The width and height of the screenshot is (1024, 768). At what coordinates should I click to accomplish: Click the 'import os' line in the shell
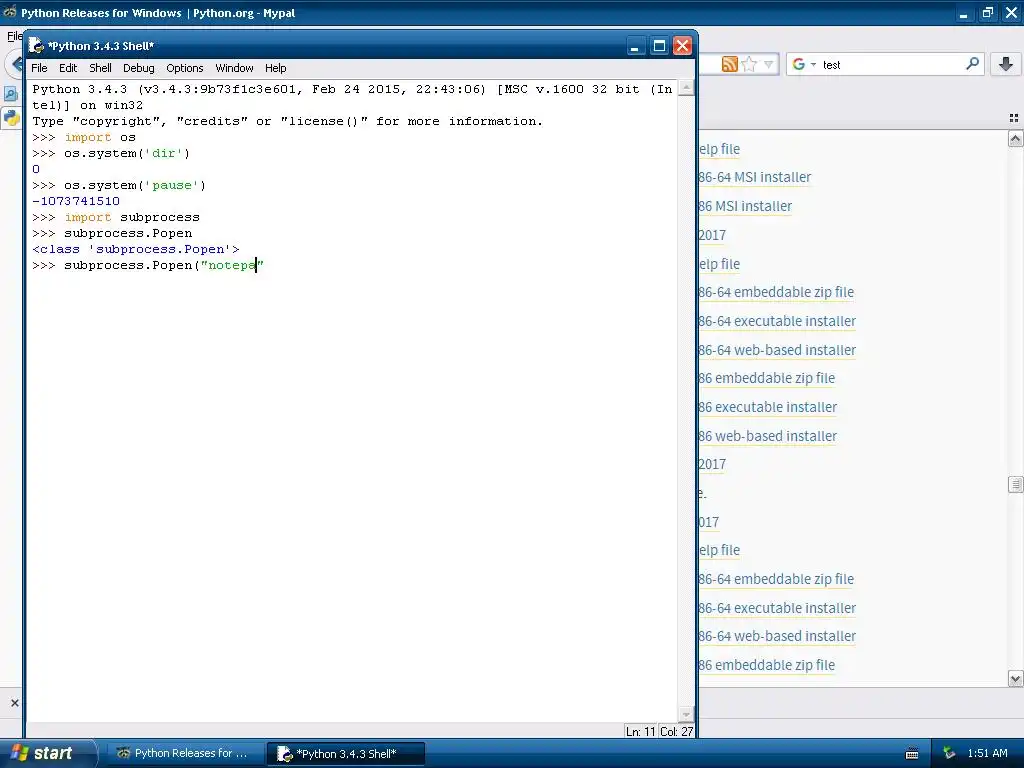(100, 137)
